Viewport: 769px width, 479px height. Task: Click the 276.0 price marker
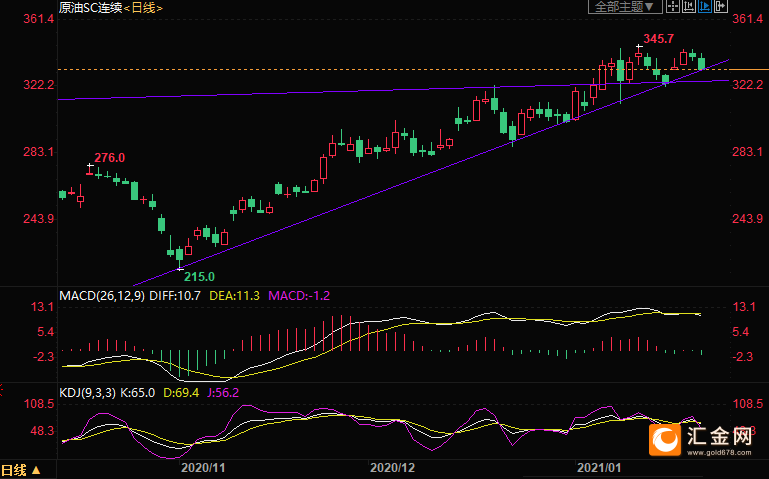click(x=109, y=158)
